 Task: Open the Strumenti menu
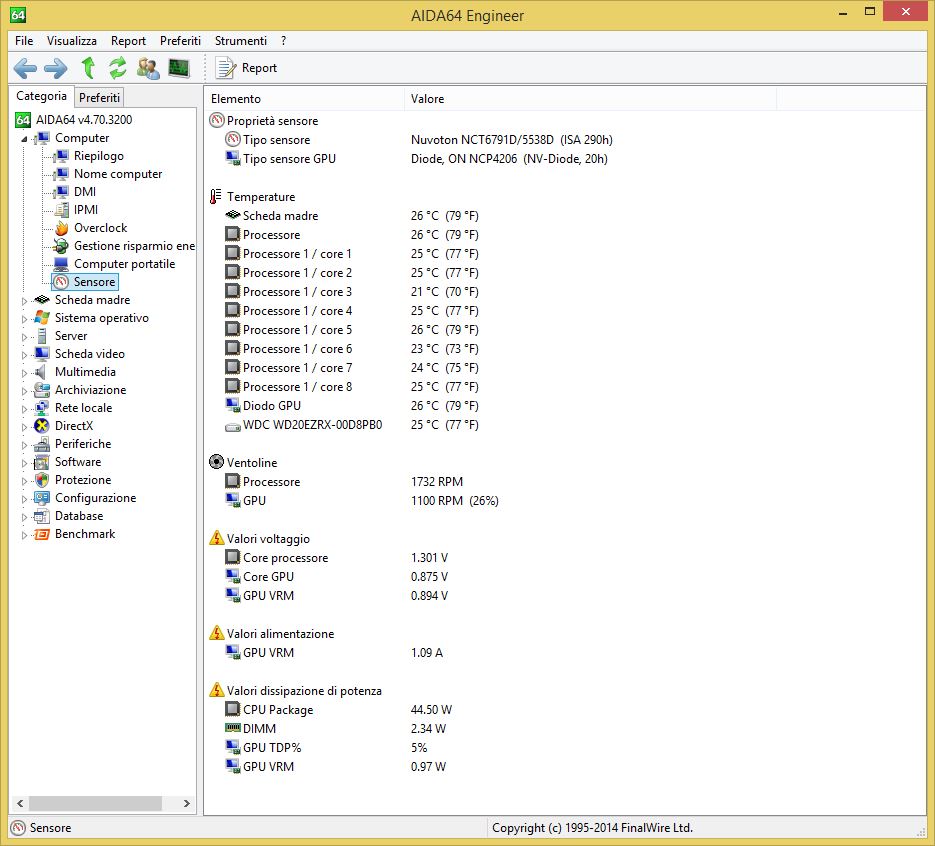pyautogui.click(x=240, y=41)
